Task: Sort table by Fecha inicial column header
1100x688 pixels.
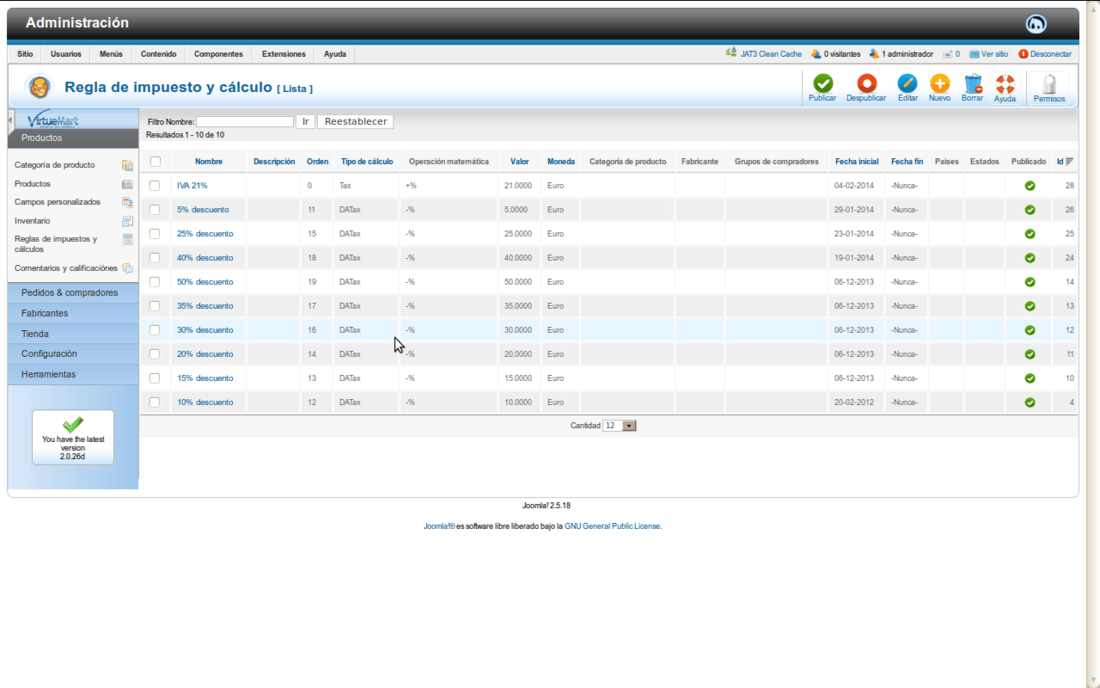Action: (857, 161)
